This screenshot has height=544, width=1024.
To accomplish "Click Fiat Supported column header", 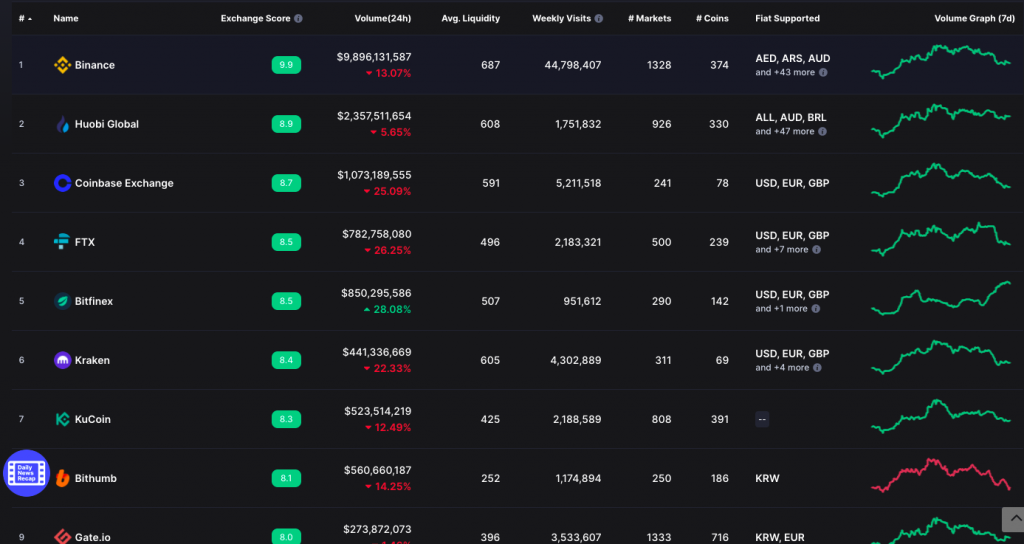I will coord(788,18).
